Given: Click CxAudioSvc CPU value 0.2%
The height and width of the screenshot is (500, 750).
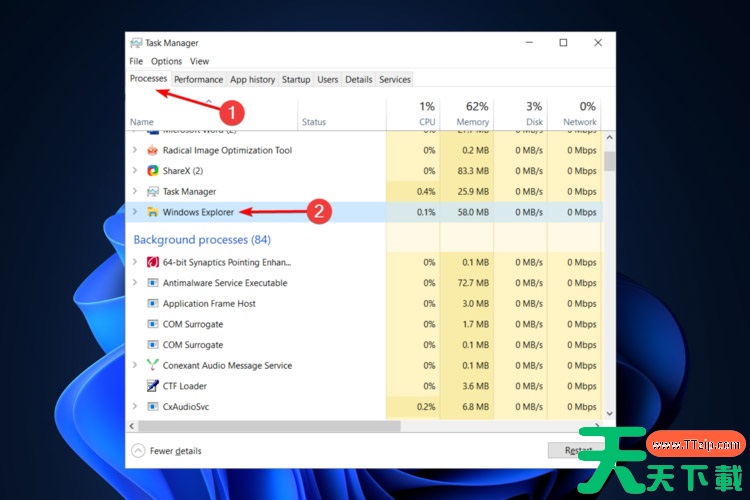Looking at the screenshot, I should pos(426,406).
